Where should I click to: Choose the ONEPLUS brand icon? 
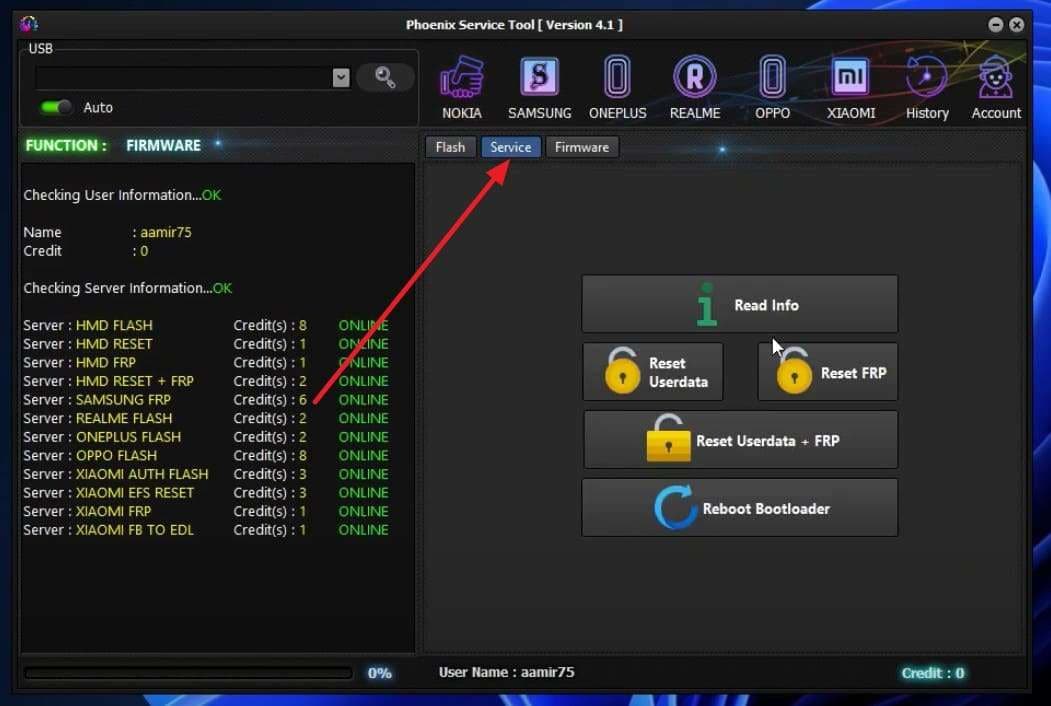pos(617,88)
